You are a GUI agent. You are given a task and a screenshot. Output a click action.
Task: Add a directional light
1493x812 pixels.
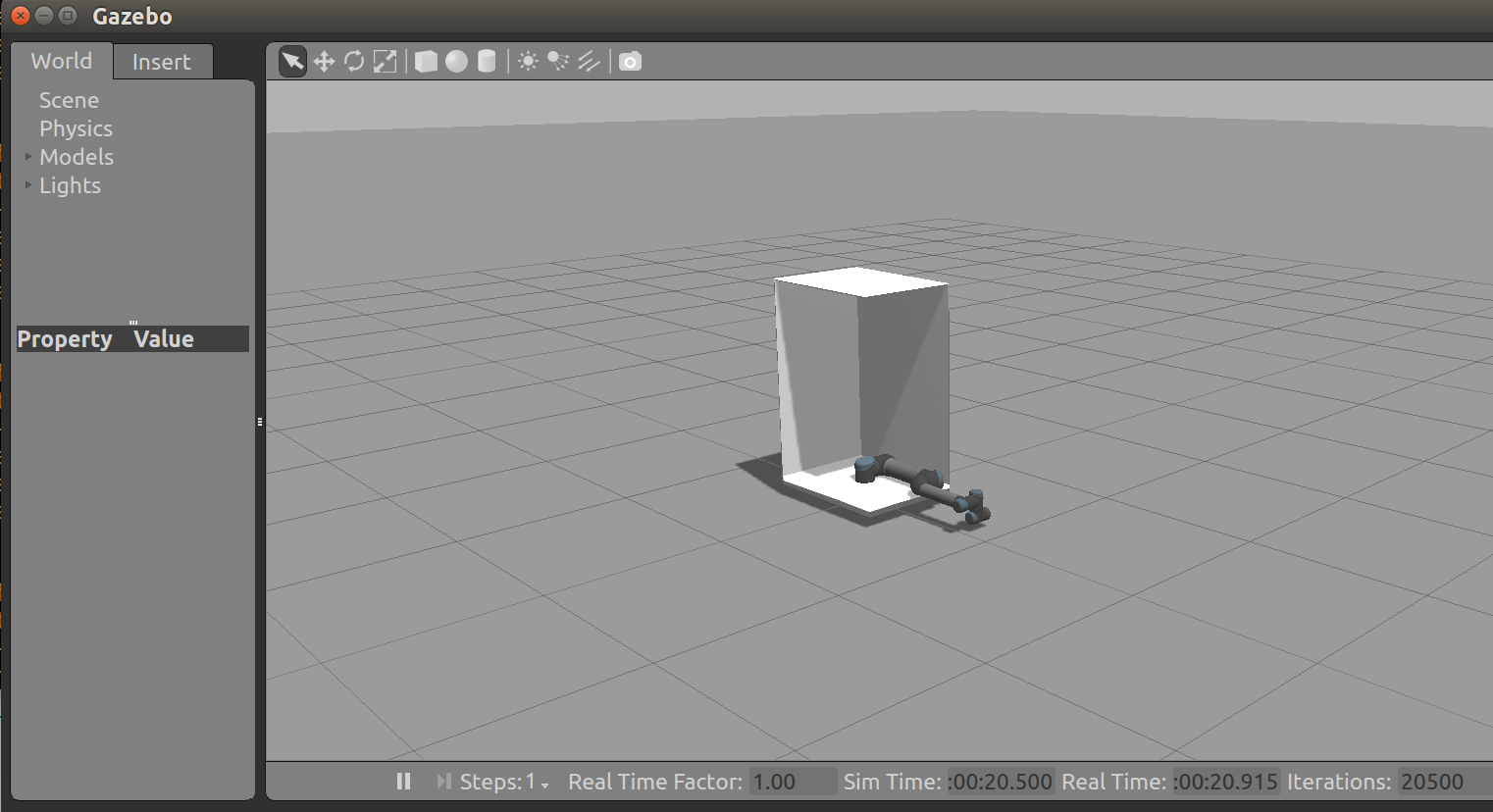[588, 61]
